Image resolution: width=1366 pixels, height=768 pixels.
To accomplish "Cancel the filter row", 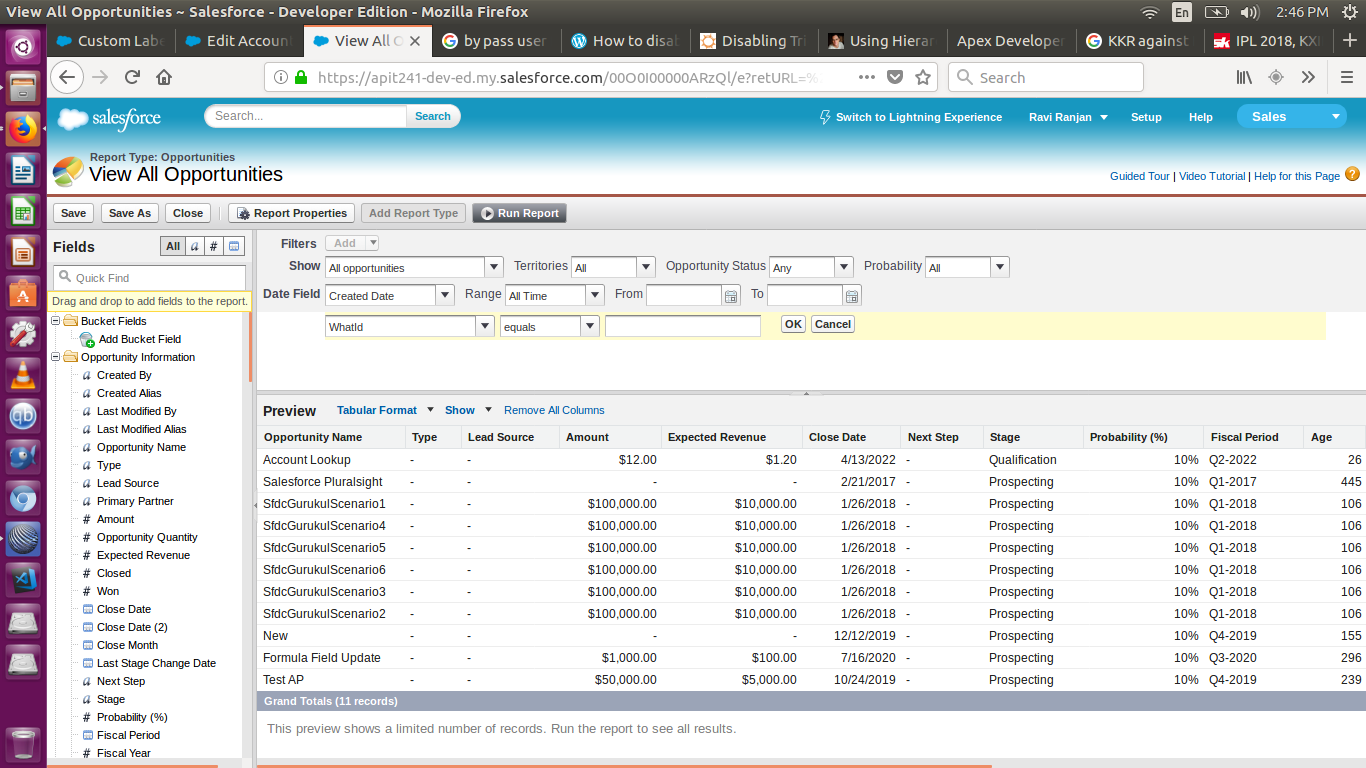I will tap(832, 324).
